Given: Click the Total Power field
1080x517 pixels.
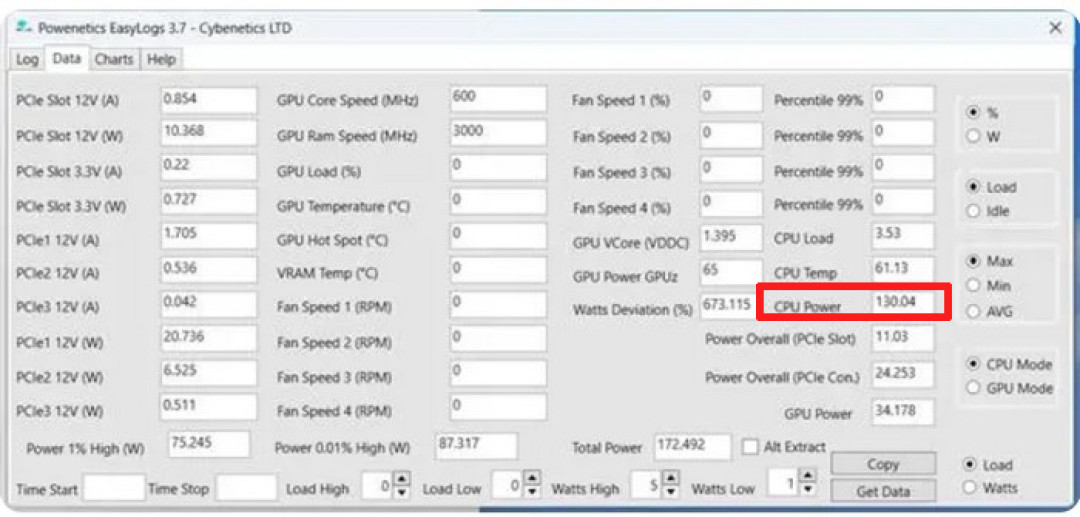Looking at the screenshot, I should tap(692, 446).
